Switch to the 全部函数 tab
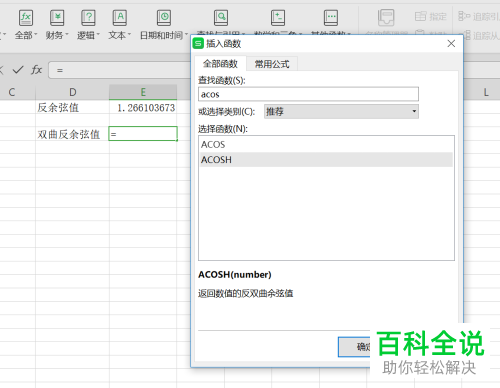The width and height of the screenshot is (500, 388). tap(220, 64)
